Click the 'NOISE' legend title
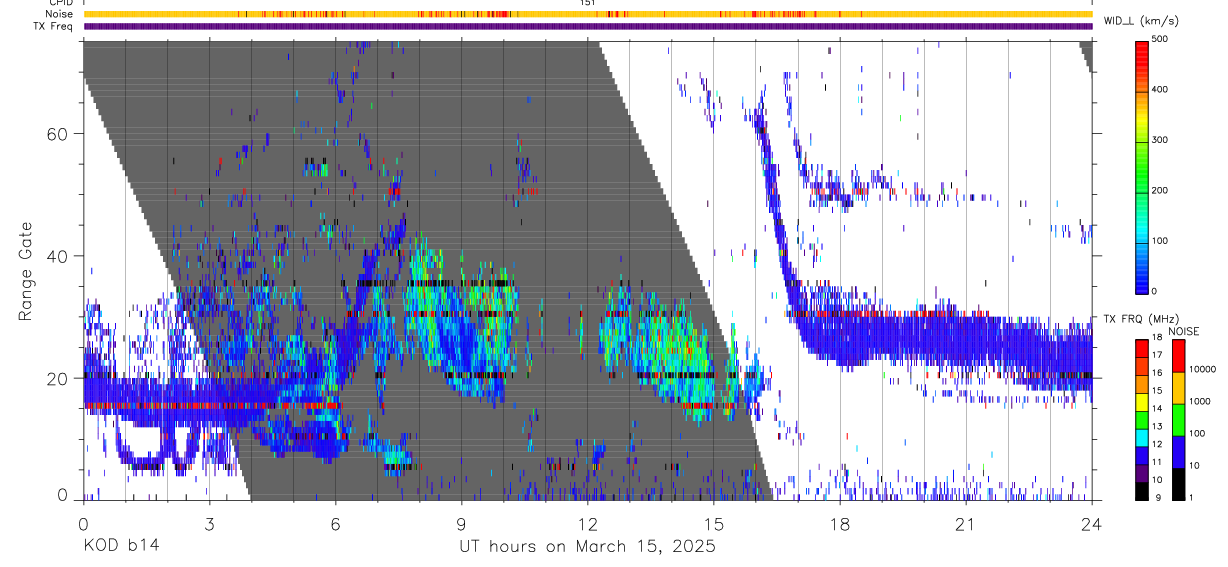Screen dimensions: 1228x567 [x=1185, y=331]
